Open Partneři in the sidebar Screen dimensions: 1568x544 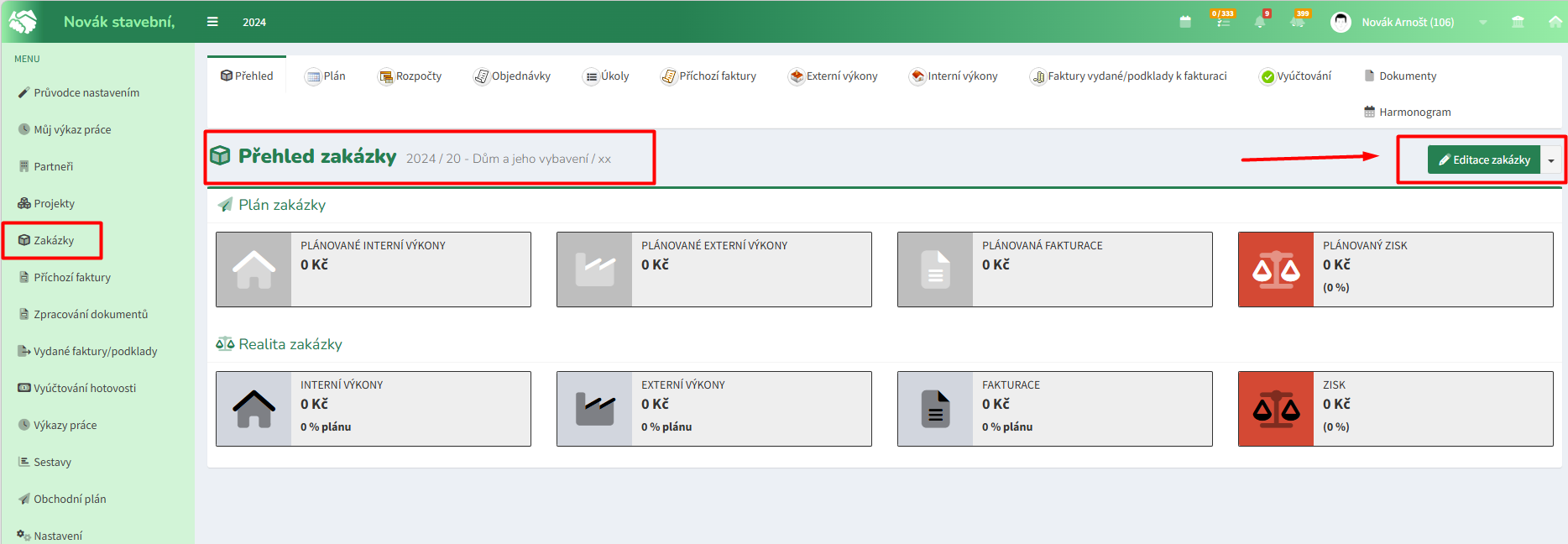click(46, 166)
